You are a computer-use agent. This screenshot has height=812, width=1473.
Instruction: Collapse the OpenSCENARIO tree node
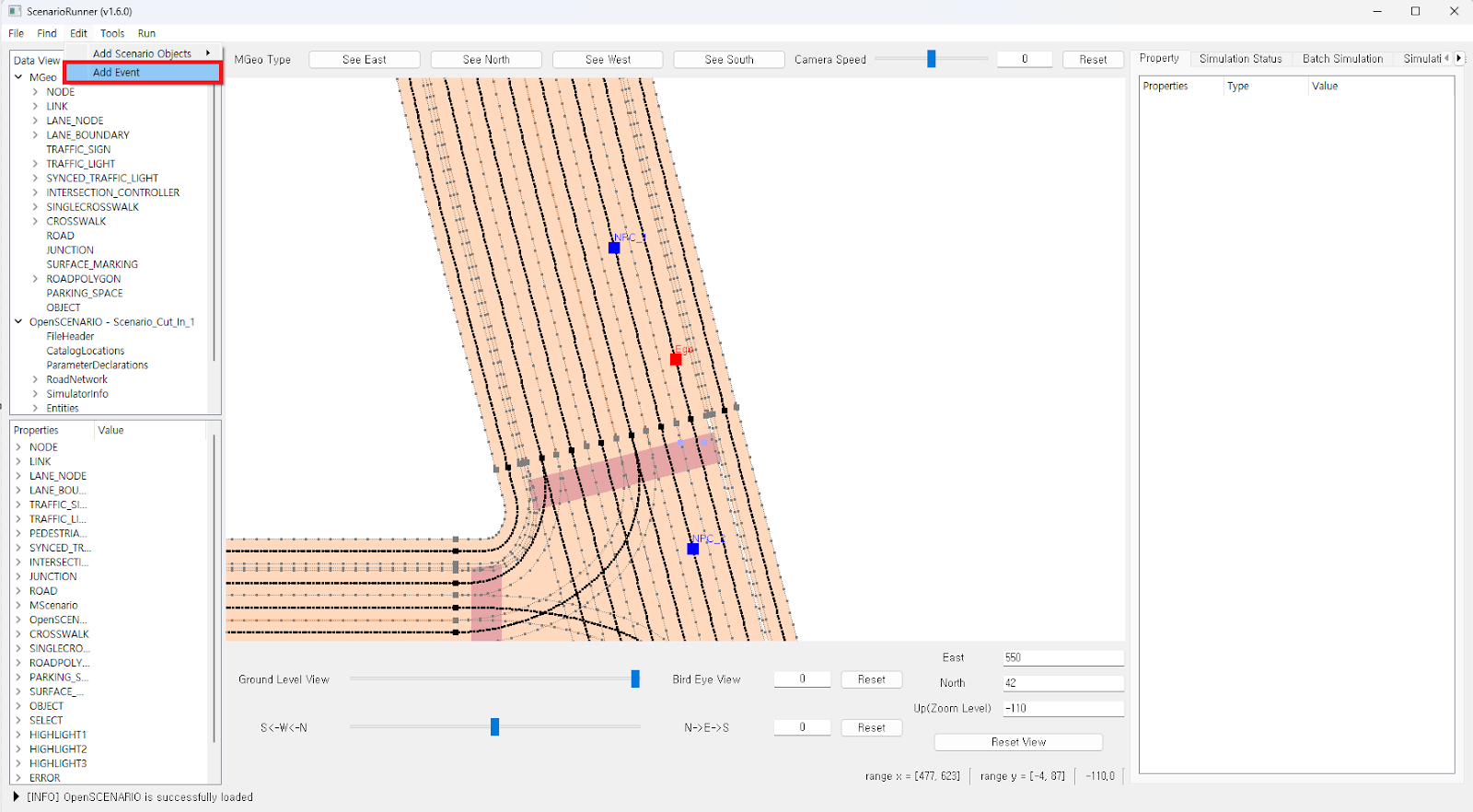point(18,322)
